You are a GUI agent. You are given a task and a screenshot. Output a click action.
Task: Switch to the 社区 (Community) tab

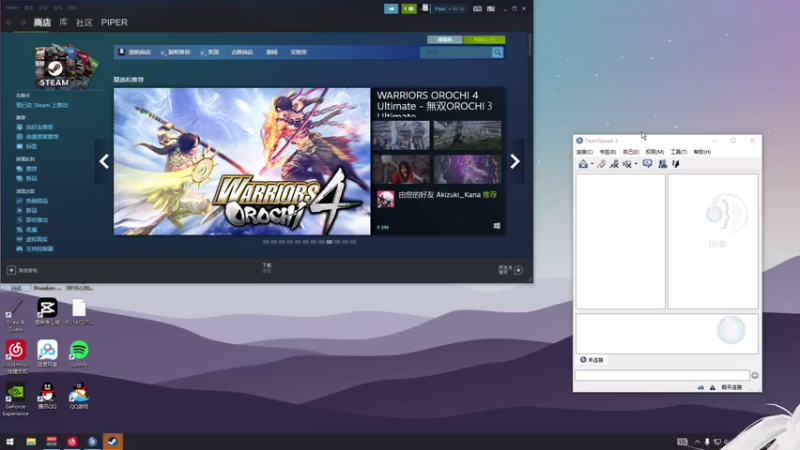tap(84, 22)
